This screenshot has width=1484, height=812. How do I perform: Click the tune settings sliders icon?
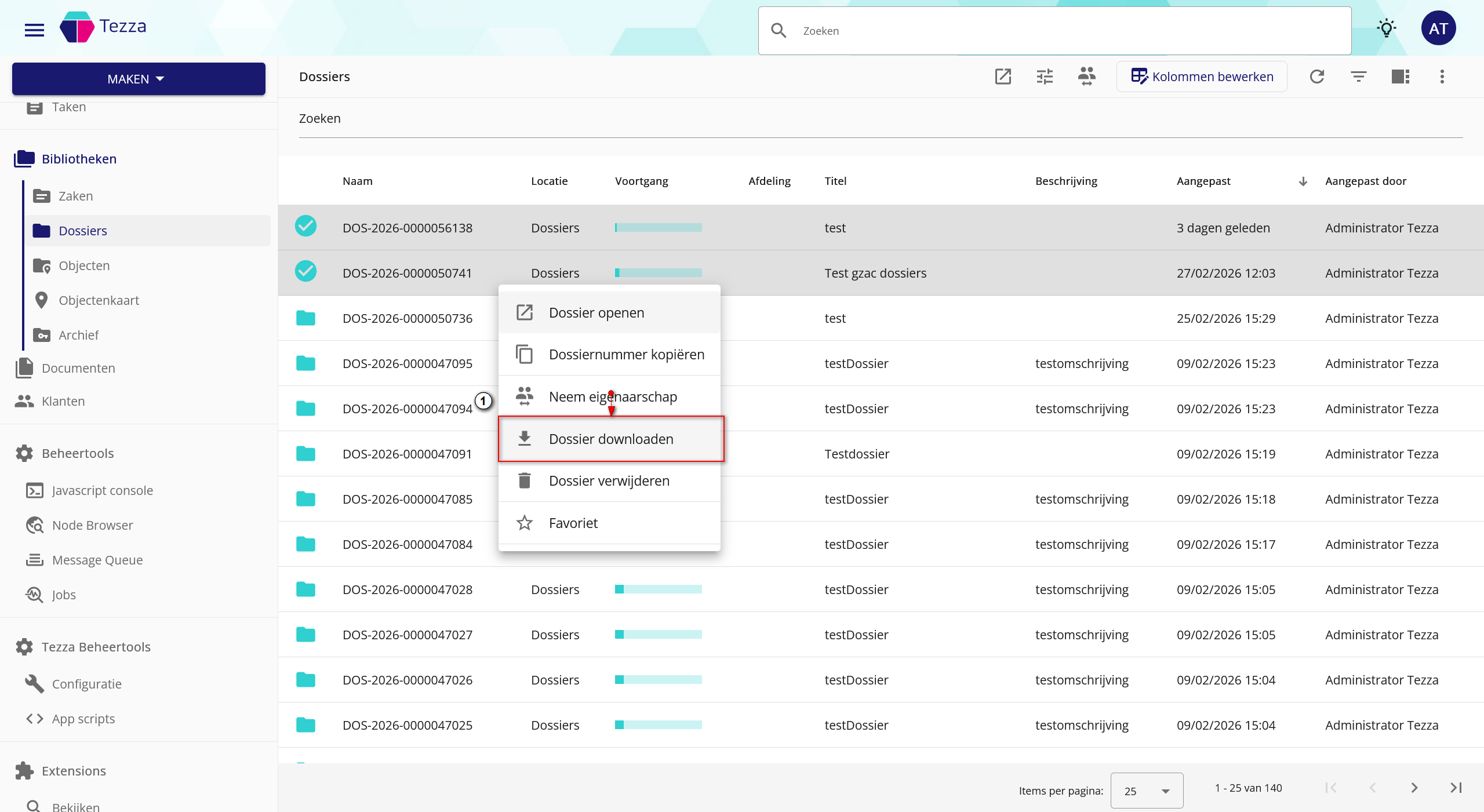tap(1045, 77)
